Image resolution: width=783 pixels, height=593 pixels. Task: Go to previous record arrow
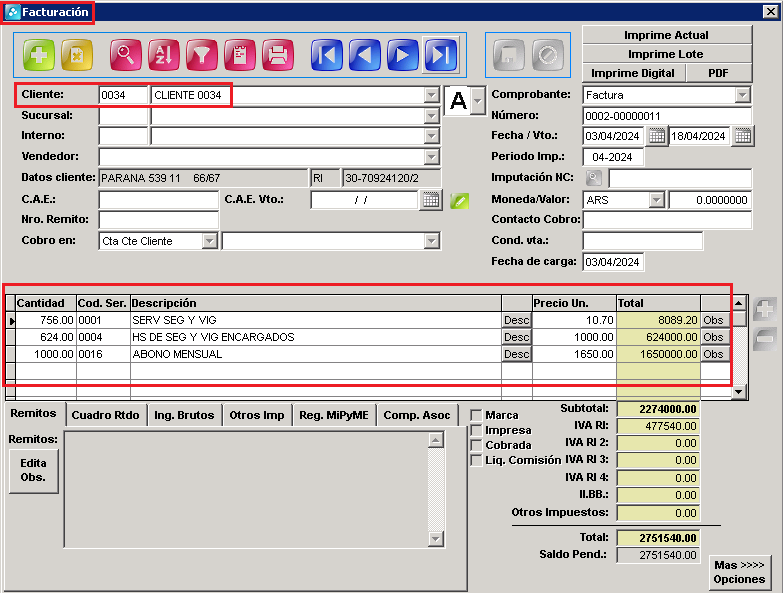click(365, 54)
